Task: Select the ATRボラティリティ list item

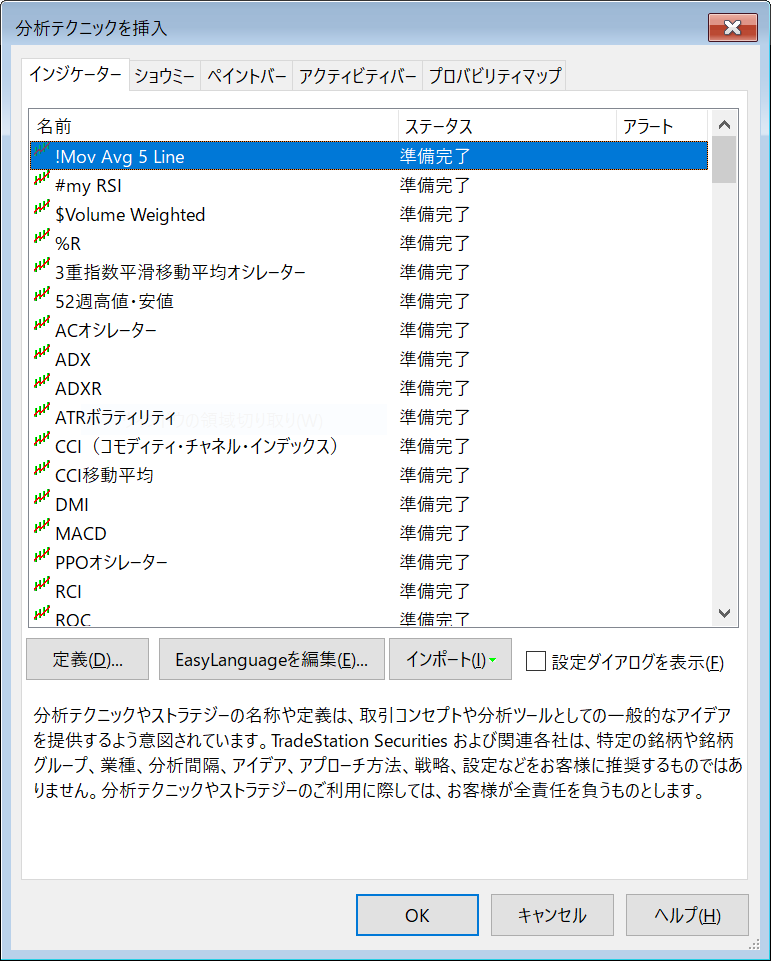Action: (x=115, y=418)
